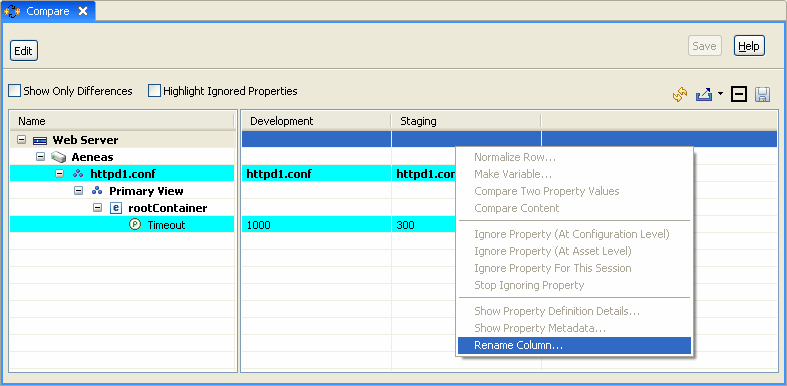Open Show Property Definition Details entry
This screenshot has width=787, height=386.
pyautogui.click(x=574, y=311)
